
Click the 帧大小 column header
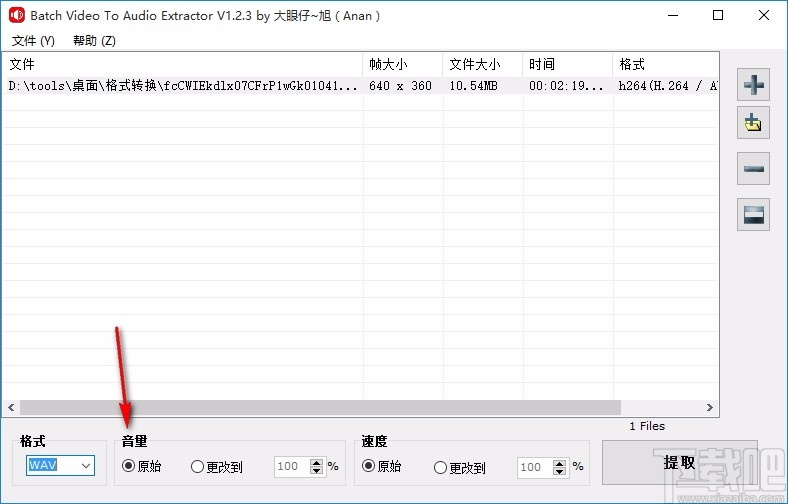coord(403,64)
